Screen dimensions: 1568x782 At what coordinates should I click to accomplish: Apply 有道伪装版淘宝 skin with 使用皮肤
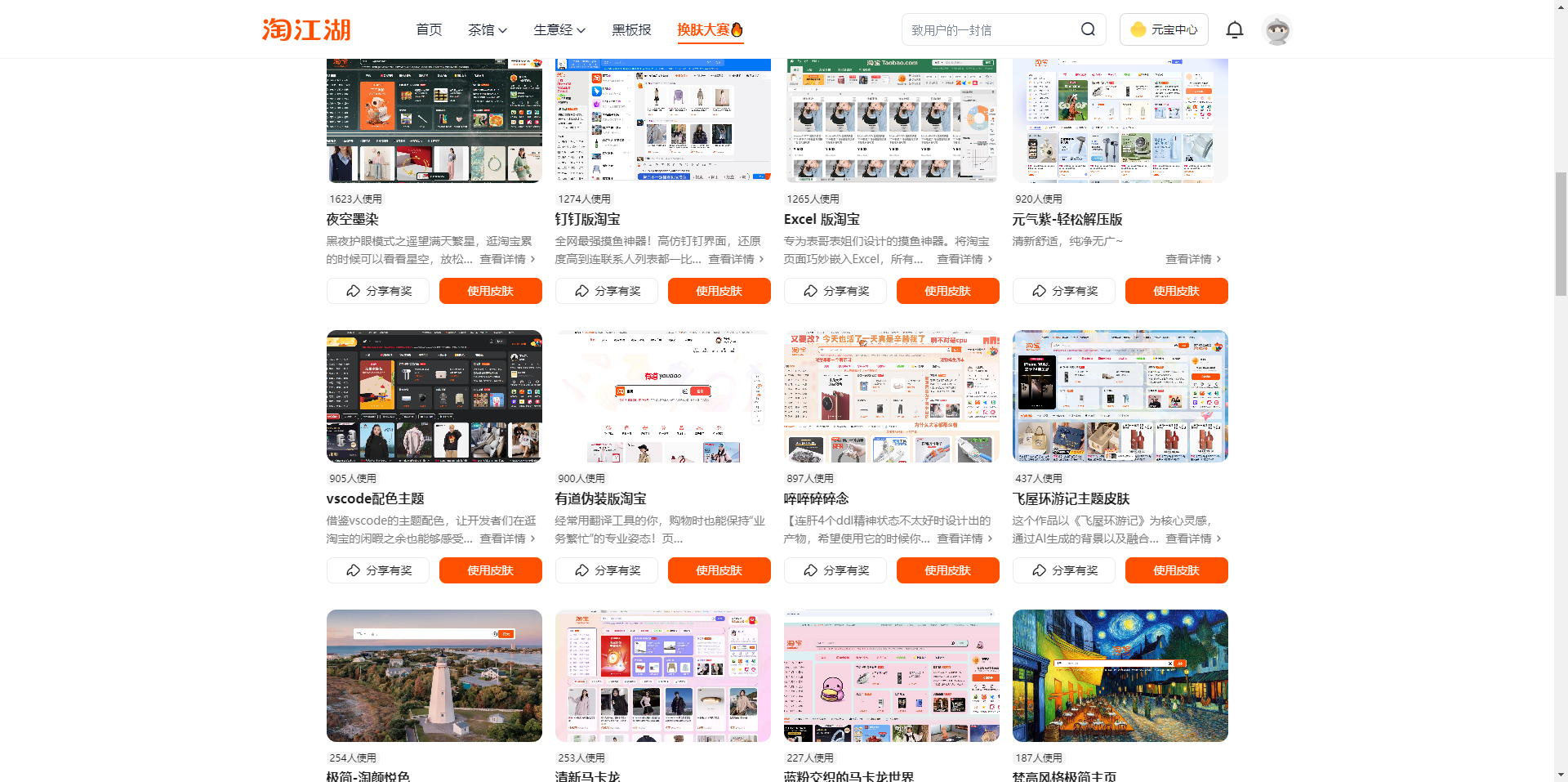point(719,570)
